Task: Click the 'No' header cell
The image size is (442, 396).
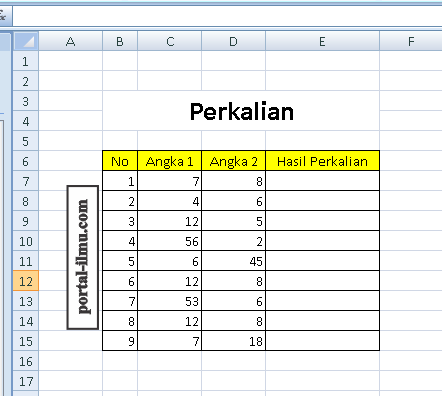Action: pos(120,161)
